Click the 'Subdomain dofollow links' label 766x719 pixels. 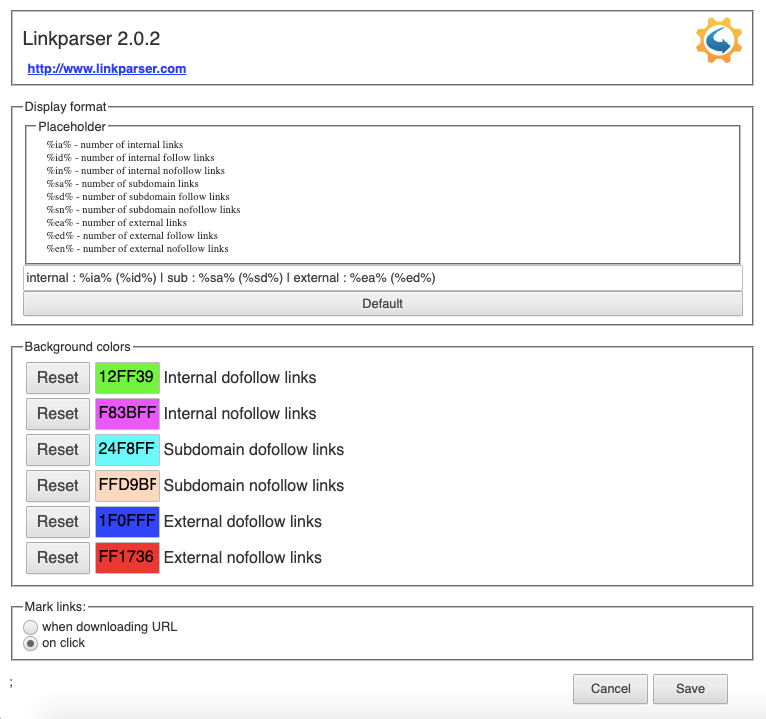[254, 450]
